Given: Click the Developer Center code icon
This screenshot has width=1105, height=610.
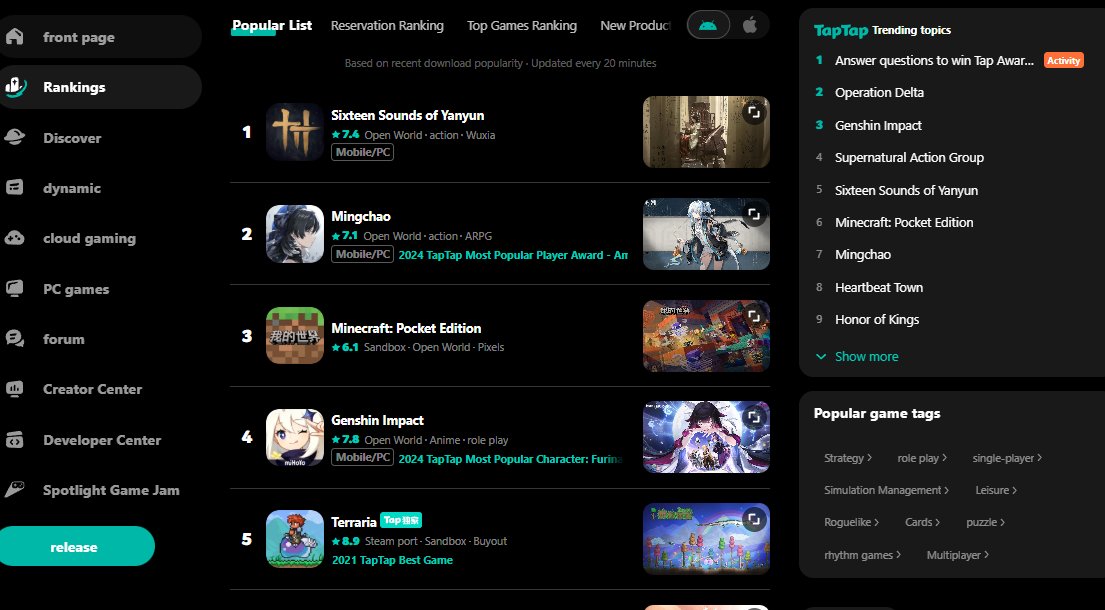Looking at the screenshot, I should [15, 440].
